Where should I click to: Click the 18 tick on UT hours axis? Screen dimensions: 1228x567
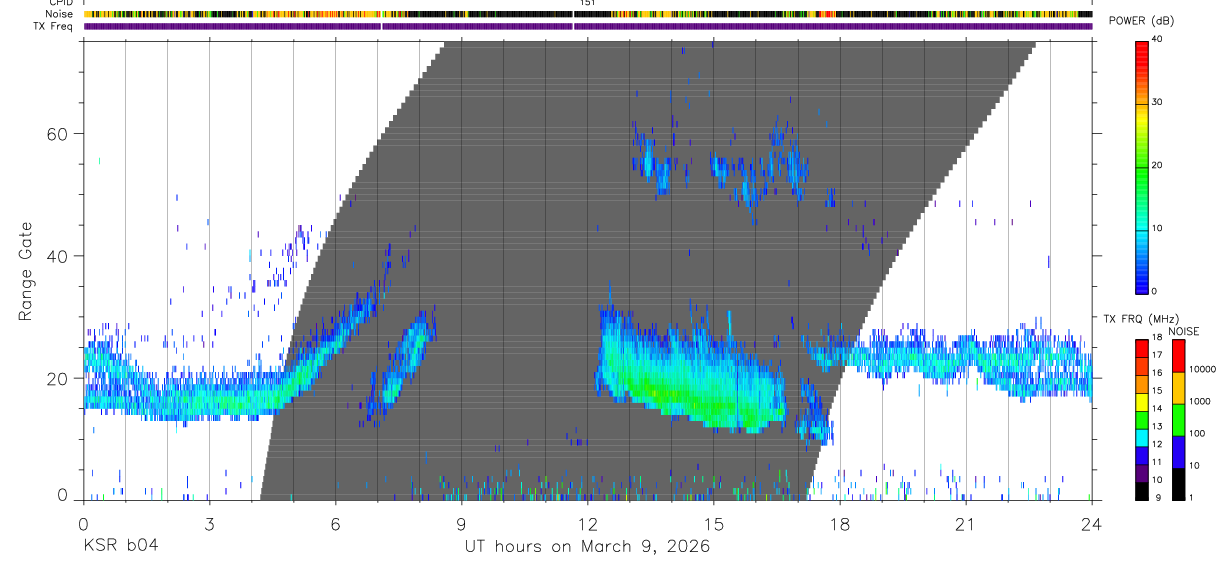coord(840,524)
